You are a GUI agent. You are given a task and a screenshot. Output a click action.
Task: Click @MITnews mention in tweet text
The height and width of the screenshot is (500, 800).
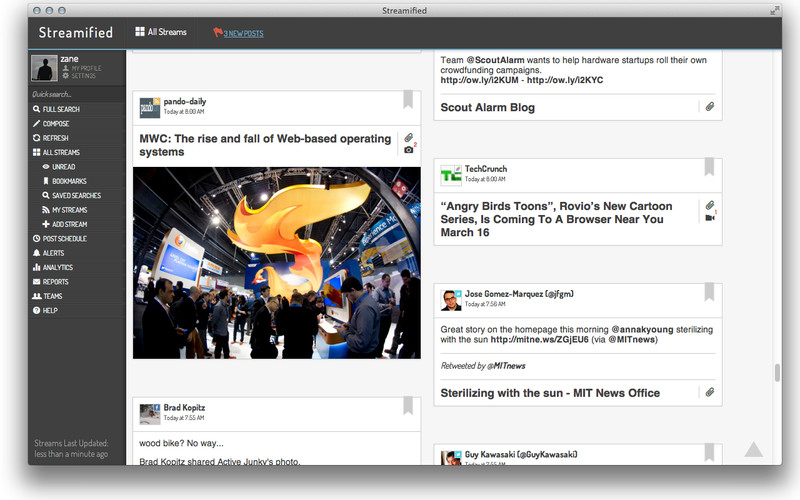pos(632,339)
